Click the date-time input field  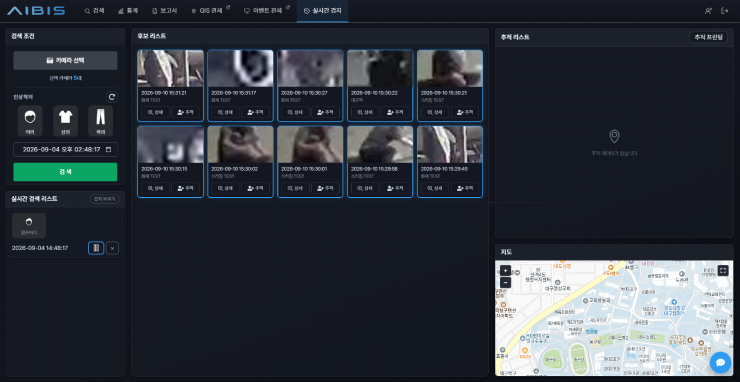coord(65,149)
